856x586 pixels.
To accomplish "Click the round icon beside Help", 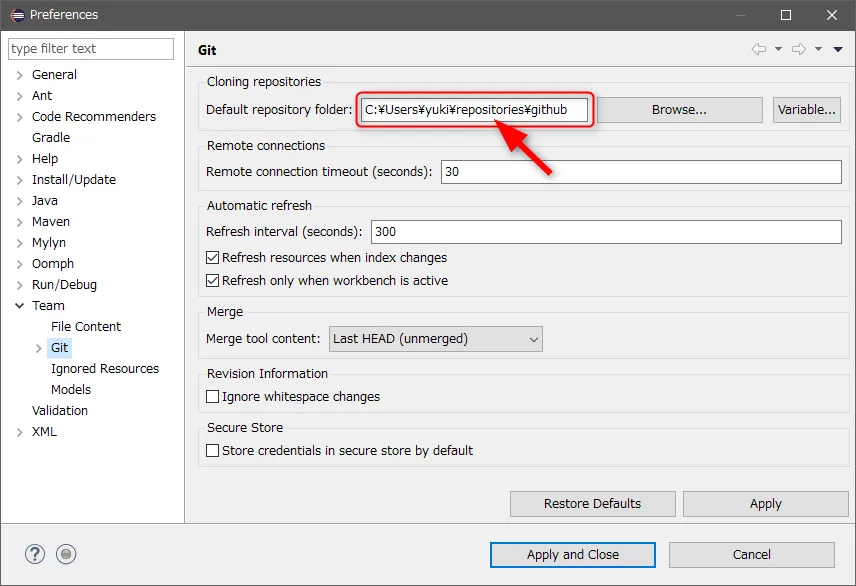I will (66, 554).
